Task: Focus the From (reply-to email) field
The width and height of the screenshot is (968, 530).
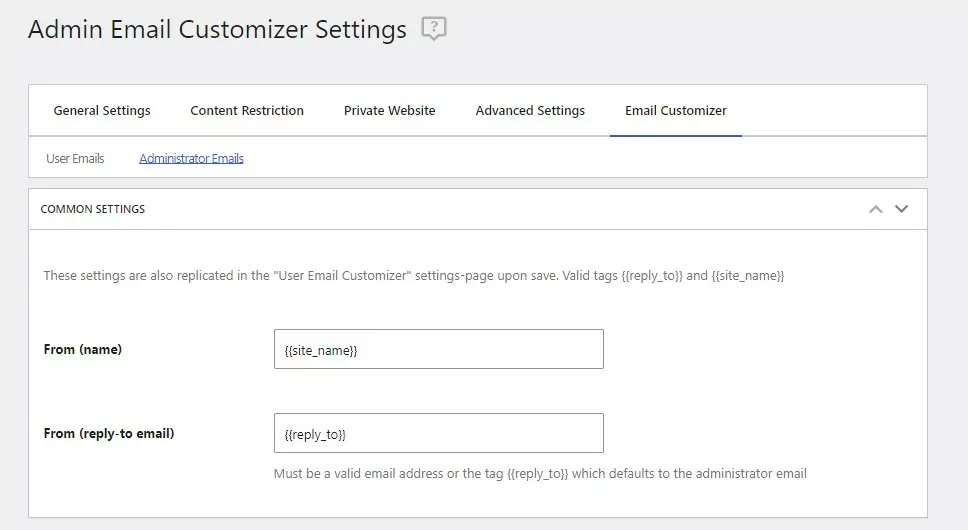Action: 439,433
